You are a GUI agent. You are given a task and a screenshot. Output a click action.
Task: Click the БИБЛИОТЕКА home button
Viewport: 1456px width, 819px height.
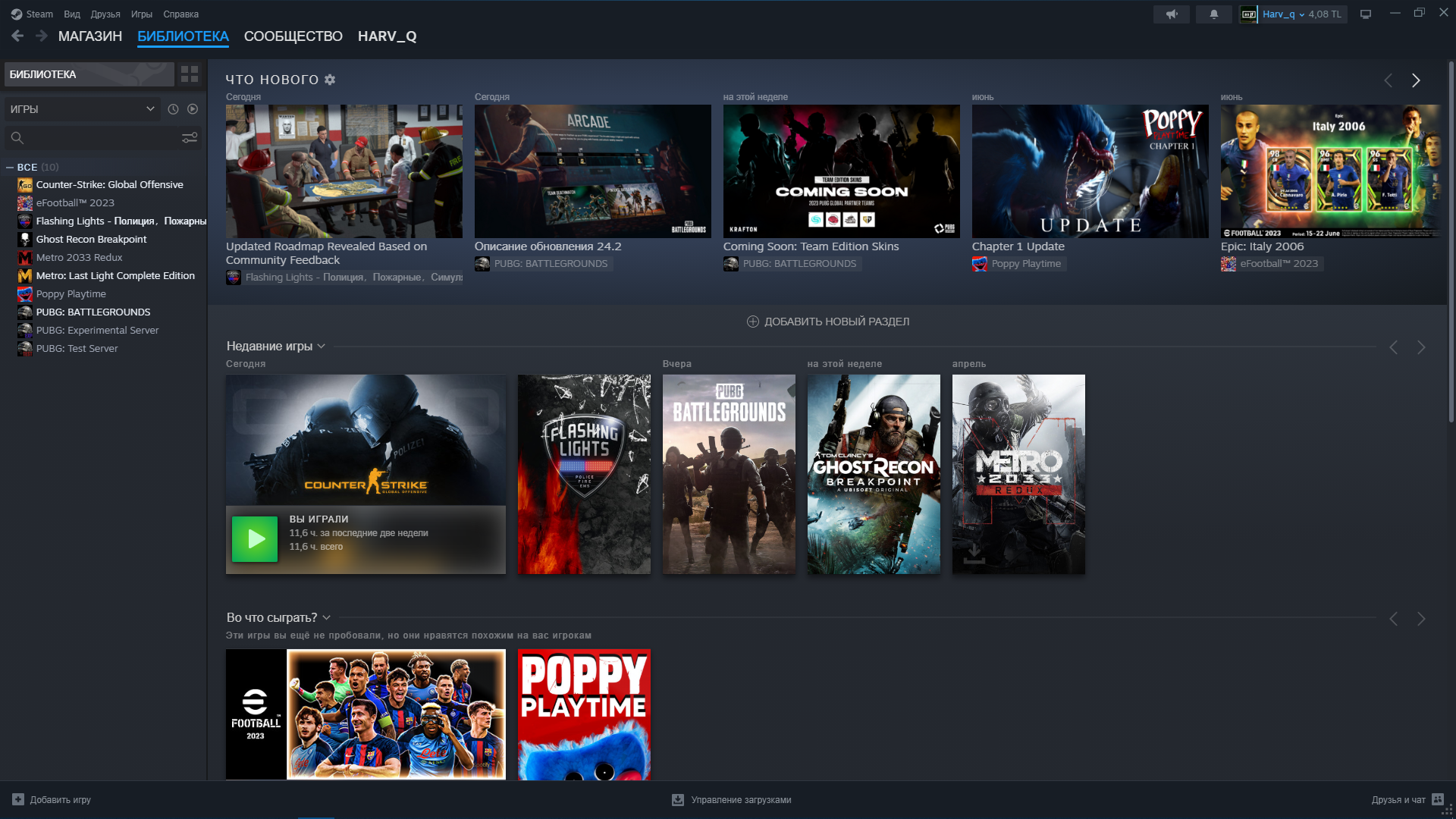tap(89, 74)
